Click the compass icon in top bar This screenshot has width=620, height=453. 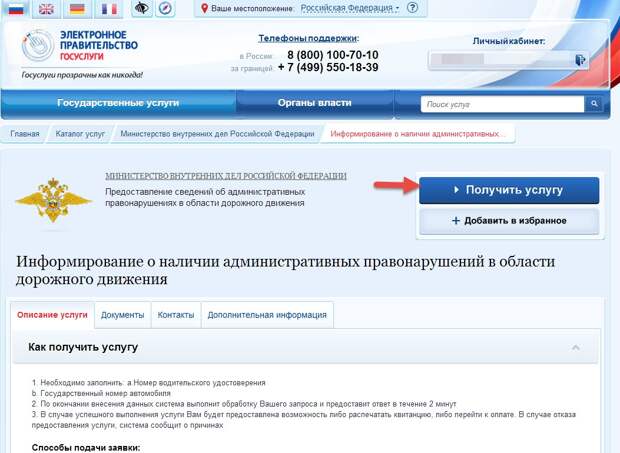tap(164, 9)
